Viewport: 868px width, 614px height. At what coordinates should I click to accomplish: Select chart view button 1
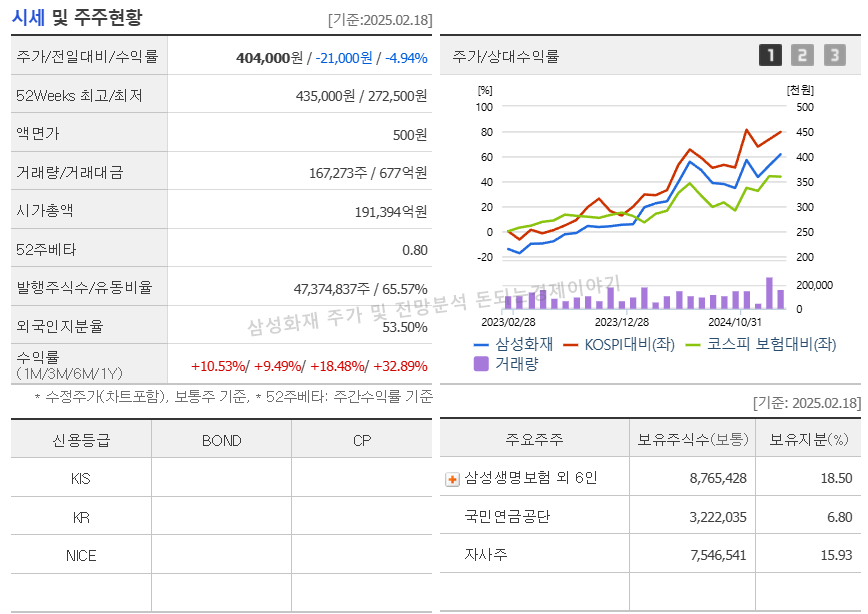[770, 55]
